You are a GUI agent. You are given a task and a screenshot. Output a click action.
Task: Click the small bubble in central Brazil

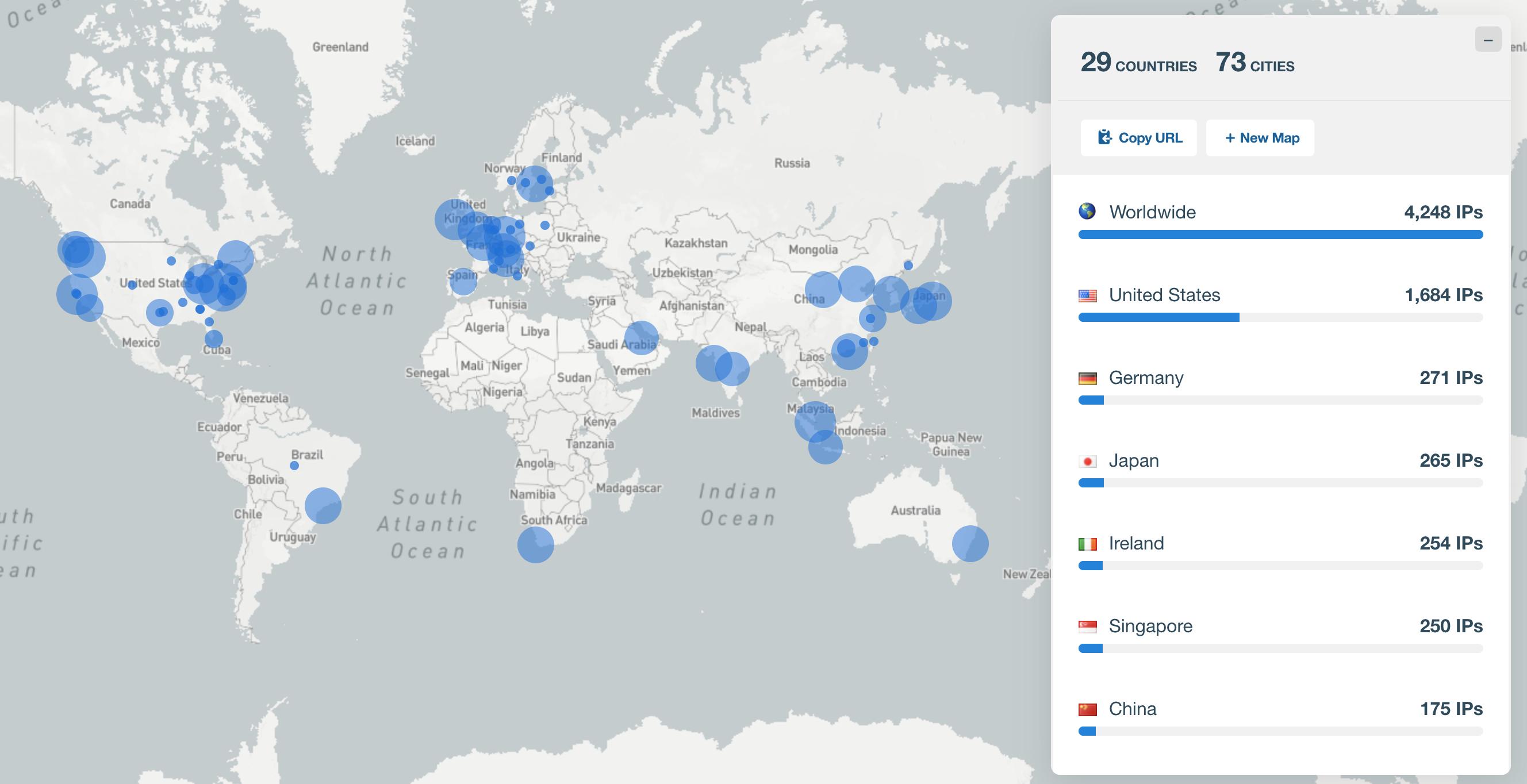click(294, 466)
